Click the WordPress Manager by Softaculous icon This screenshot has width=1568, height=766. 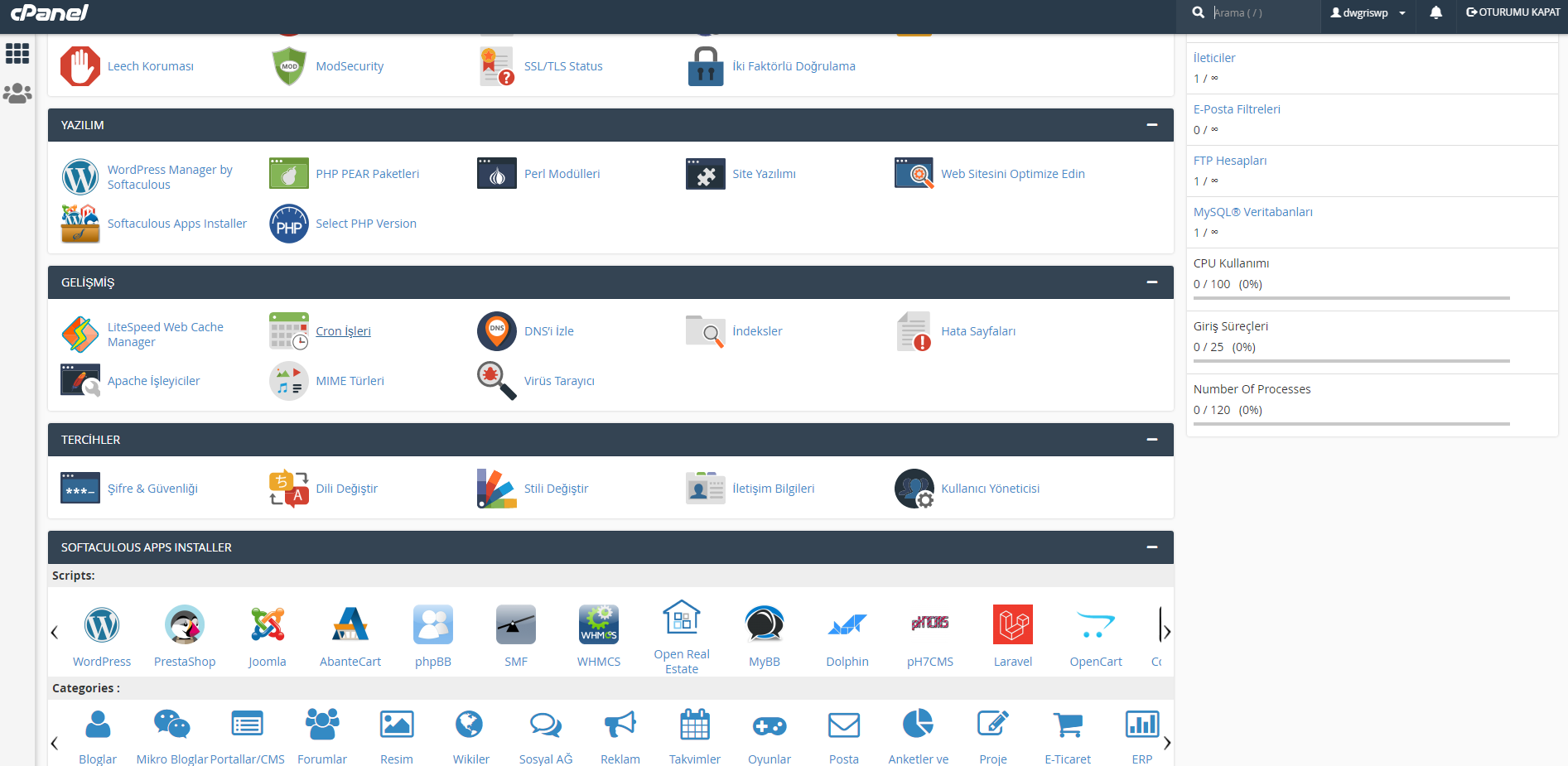pyautogui.click(x=80, y=176)
